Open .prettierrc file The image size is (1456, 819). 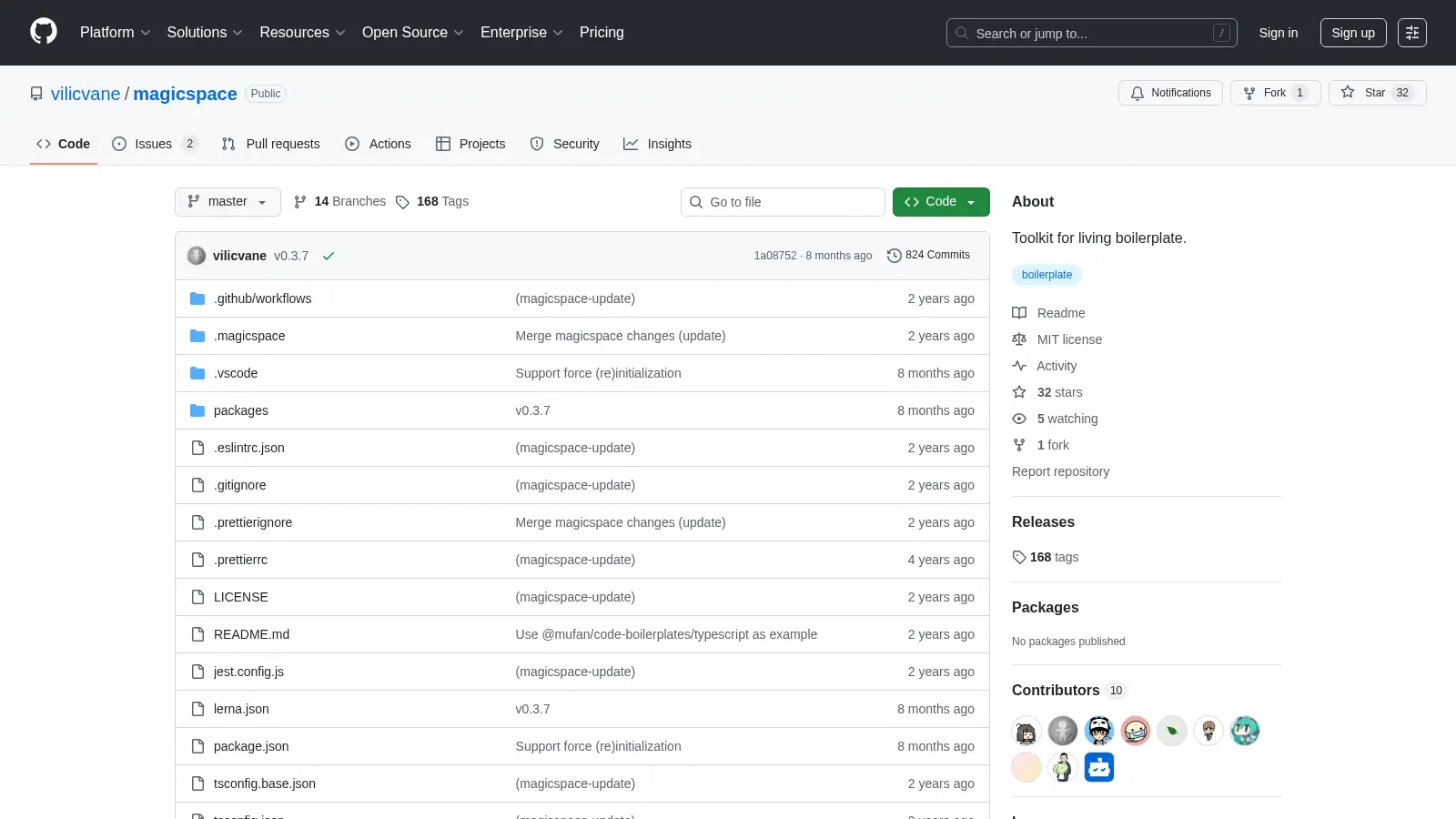point(240,560)
